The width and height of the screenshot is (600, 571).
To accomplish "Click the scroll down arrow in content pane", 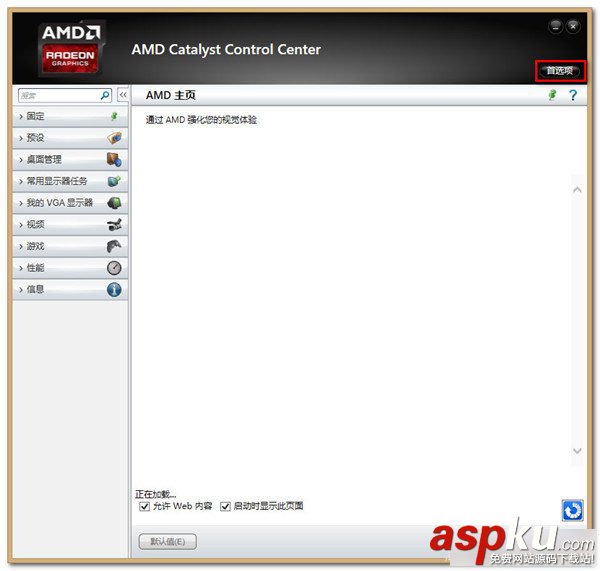I will tap(577, 451).
